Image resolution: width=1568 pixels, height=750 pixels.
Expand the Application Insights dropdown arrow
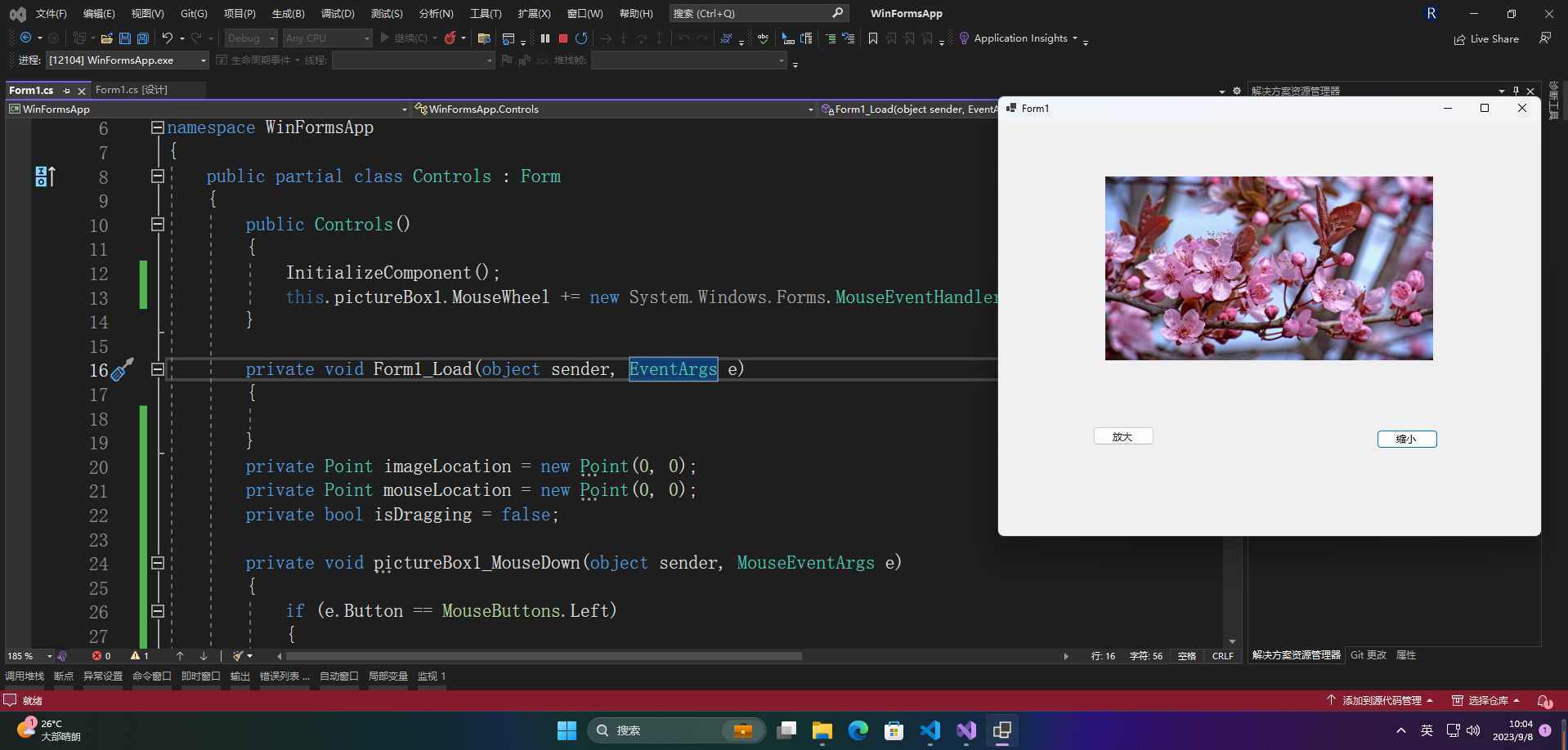tap(1075, 38)
